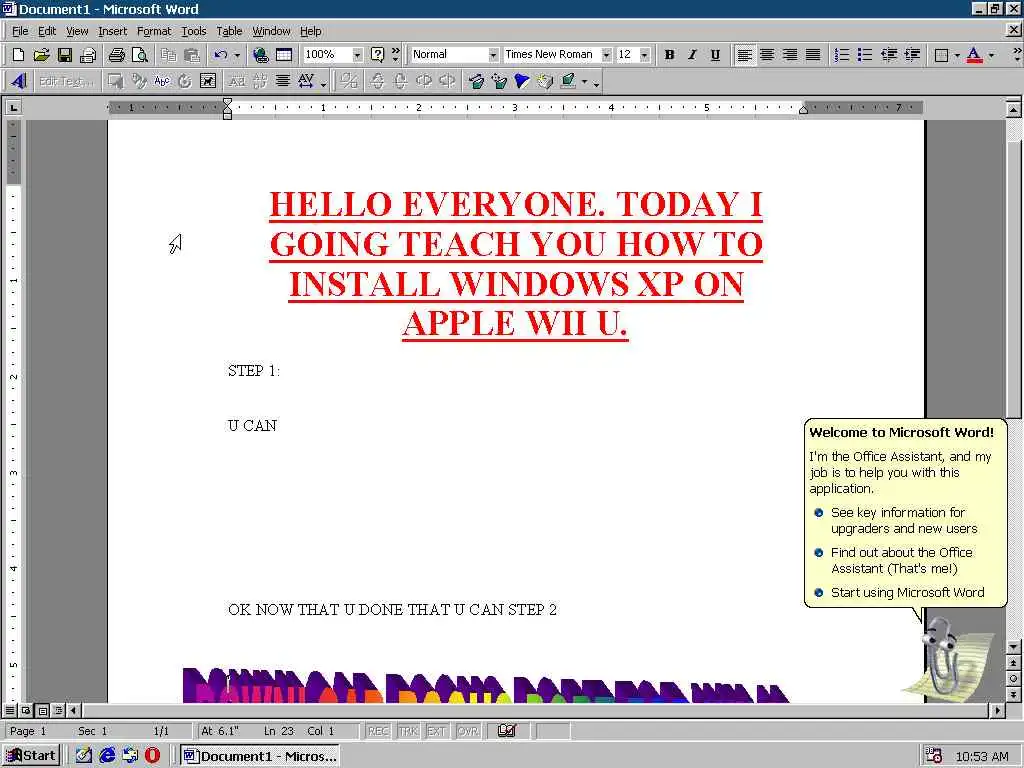Click the Office Assistant help question icon
The width and height of the screenshot is (1024, 768).
tap(377, 55)
